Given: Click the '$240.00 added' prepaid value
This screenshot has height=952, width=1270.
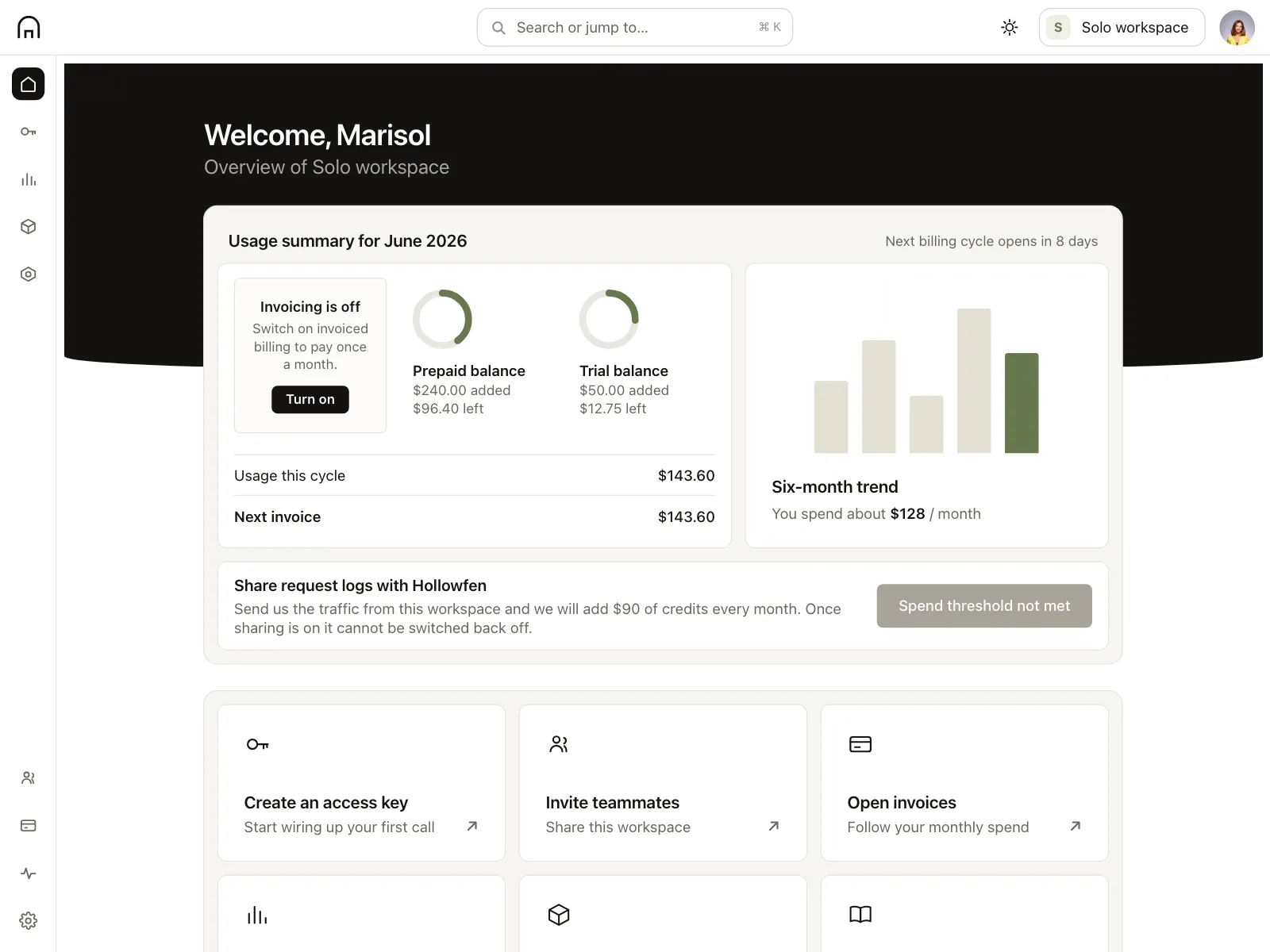Looking at the screenshot, I should pos(461,390).
